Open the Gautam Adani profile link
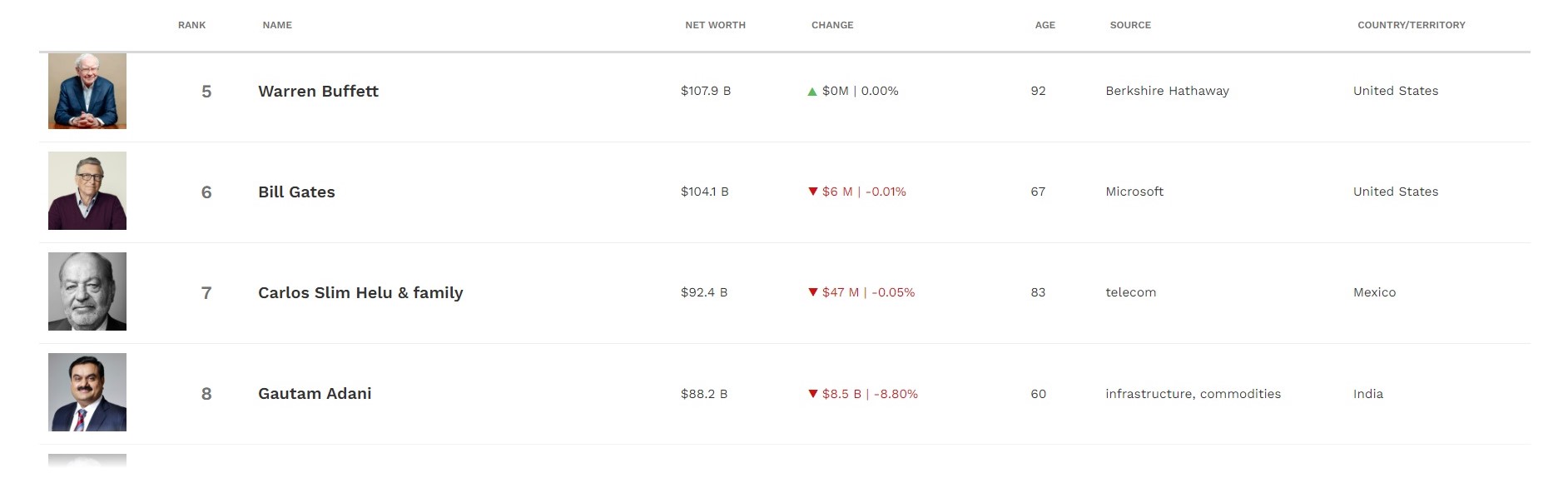Image resolution: width=1568 pixels, height=488 pixels. point(315,393)
